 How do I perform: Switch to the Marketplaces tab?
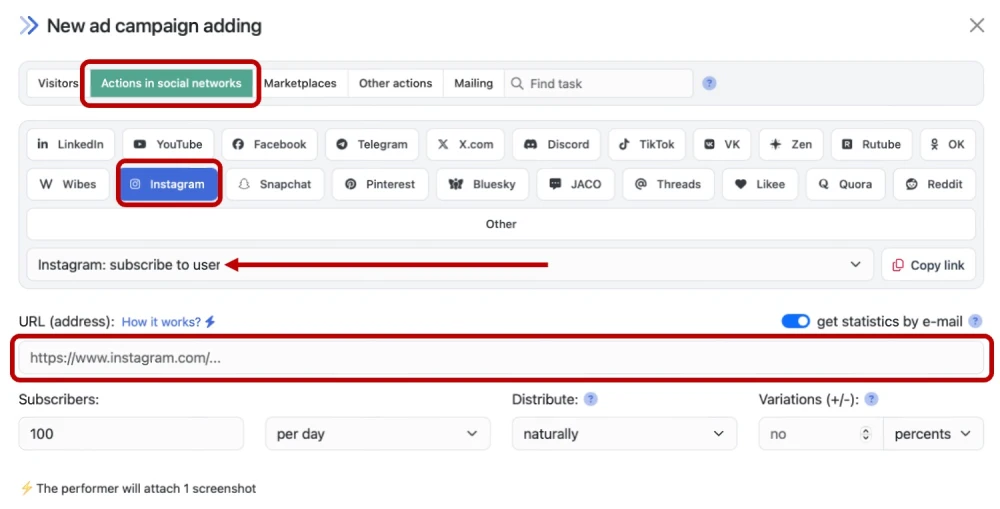tap(300, 83)
